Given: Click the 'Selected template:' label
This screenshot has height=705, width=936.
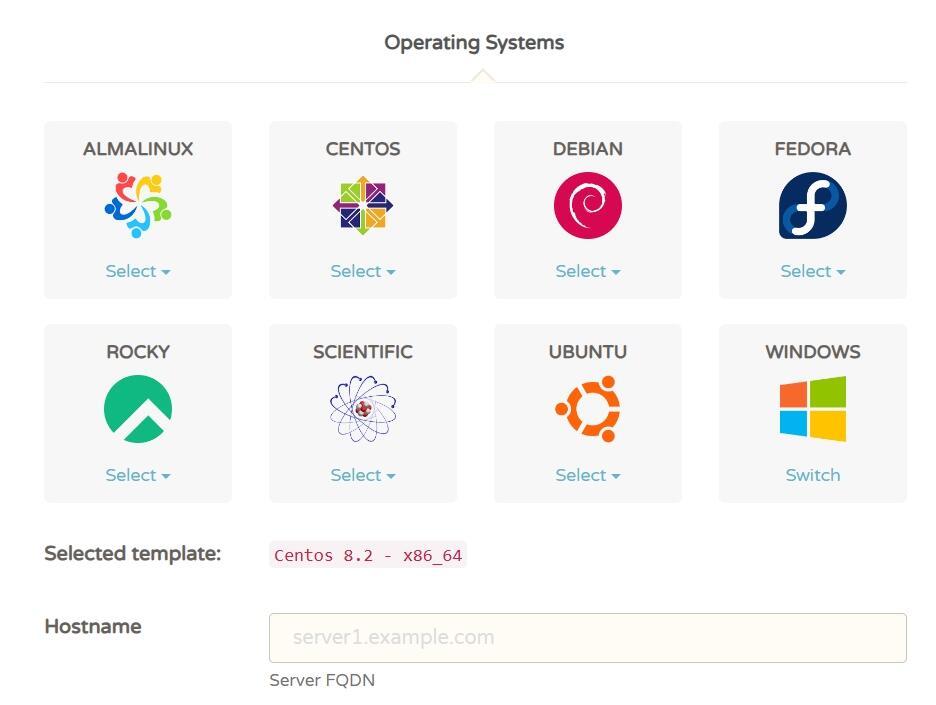Looking at the screenshot, I should [133, 553].
